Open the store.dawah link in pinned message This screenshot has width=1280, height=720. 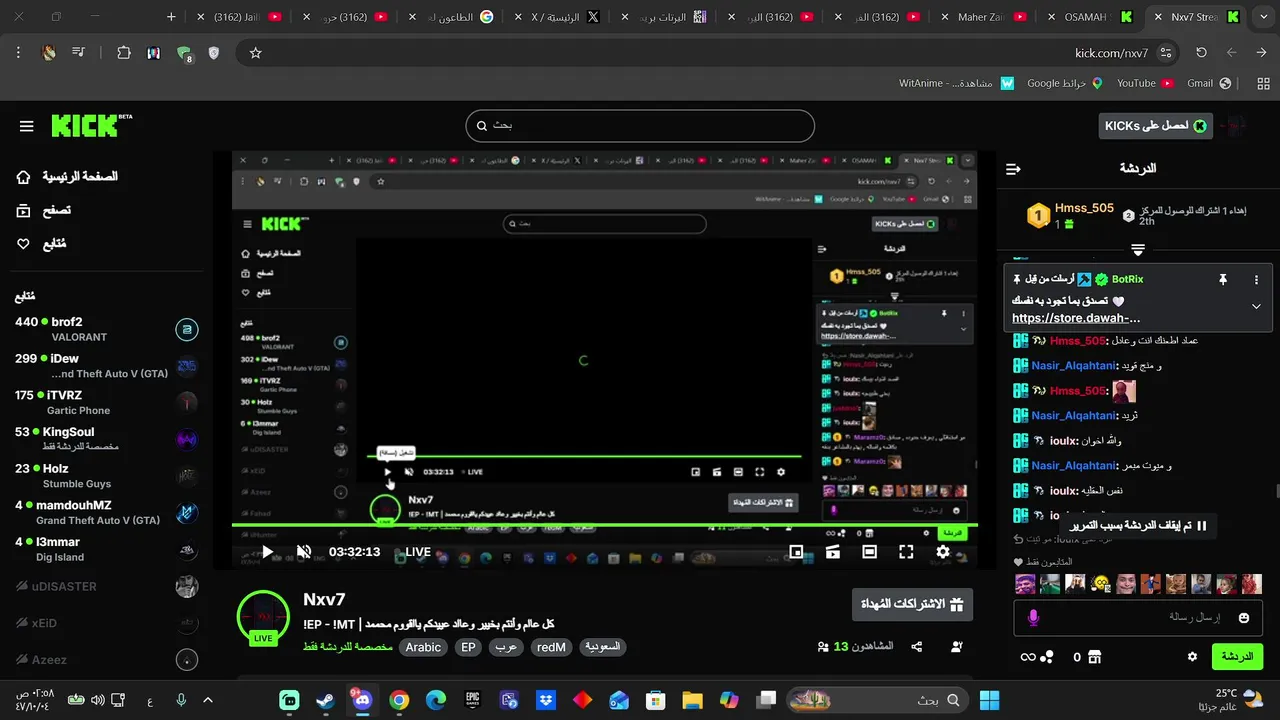click(x=1076, y=318)
